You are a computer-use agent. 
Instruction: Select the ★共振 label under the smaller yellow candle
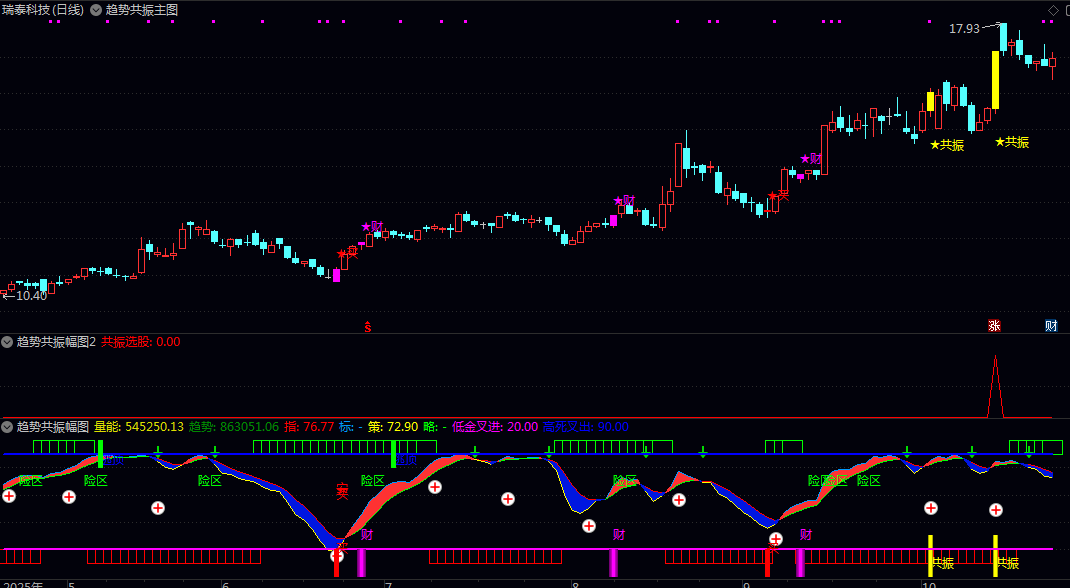[947, 145]
